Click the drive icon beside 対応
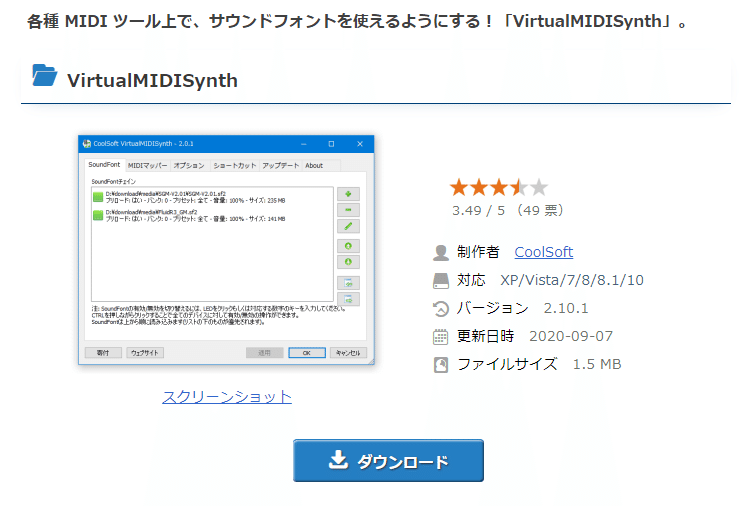The image size is (753, 506). (440, 281)
